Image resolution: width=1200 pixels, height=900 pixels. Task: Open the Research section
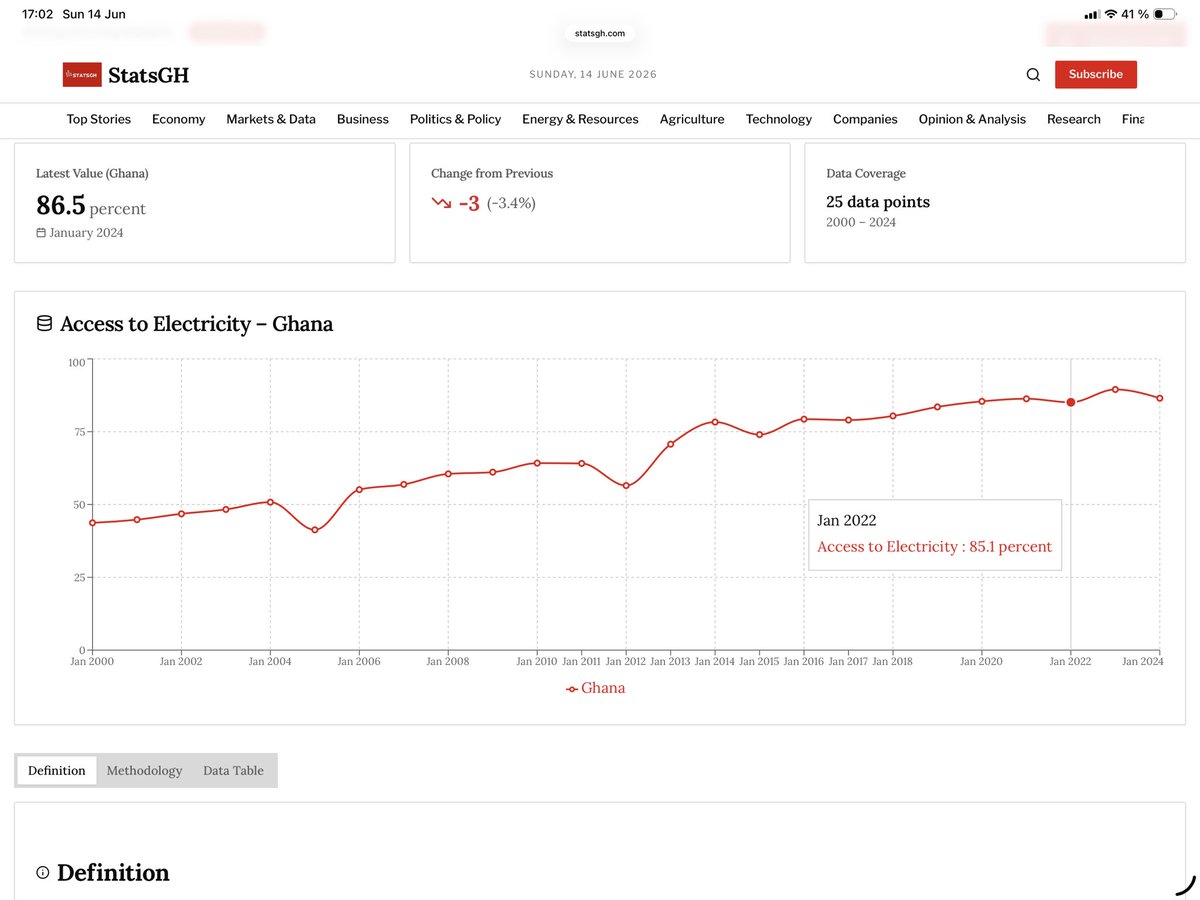1074,119
